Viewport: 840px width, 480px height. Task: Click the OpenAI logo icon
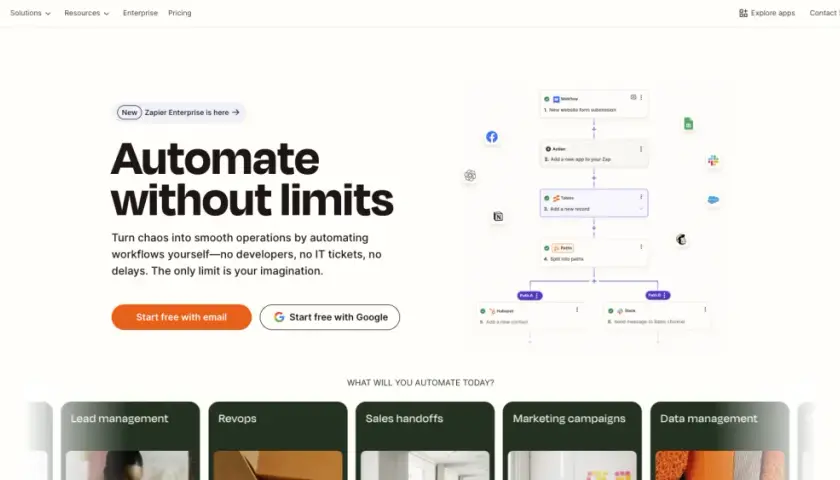click(470, 175)
